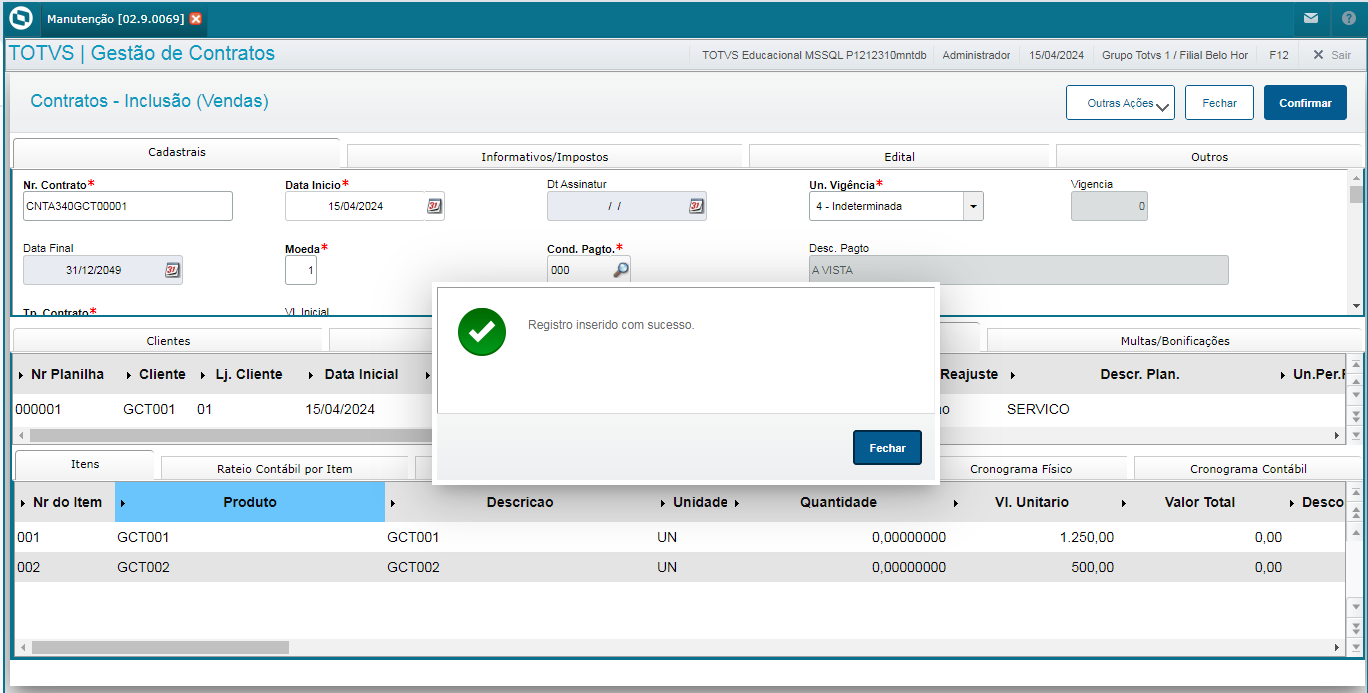
Task: Click Grupo Totvs 1 / Filial label
Action: coord(1175,55)
